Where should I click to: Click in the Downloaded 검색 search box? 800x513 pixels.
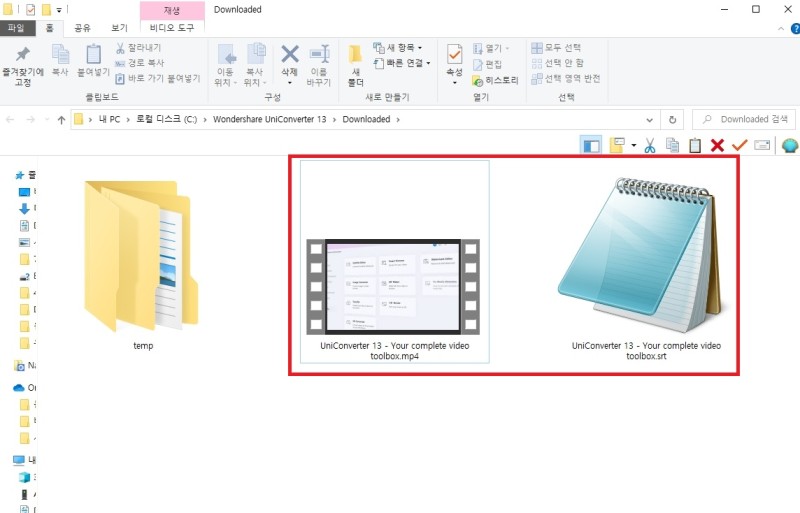tap(743, 119)
